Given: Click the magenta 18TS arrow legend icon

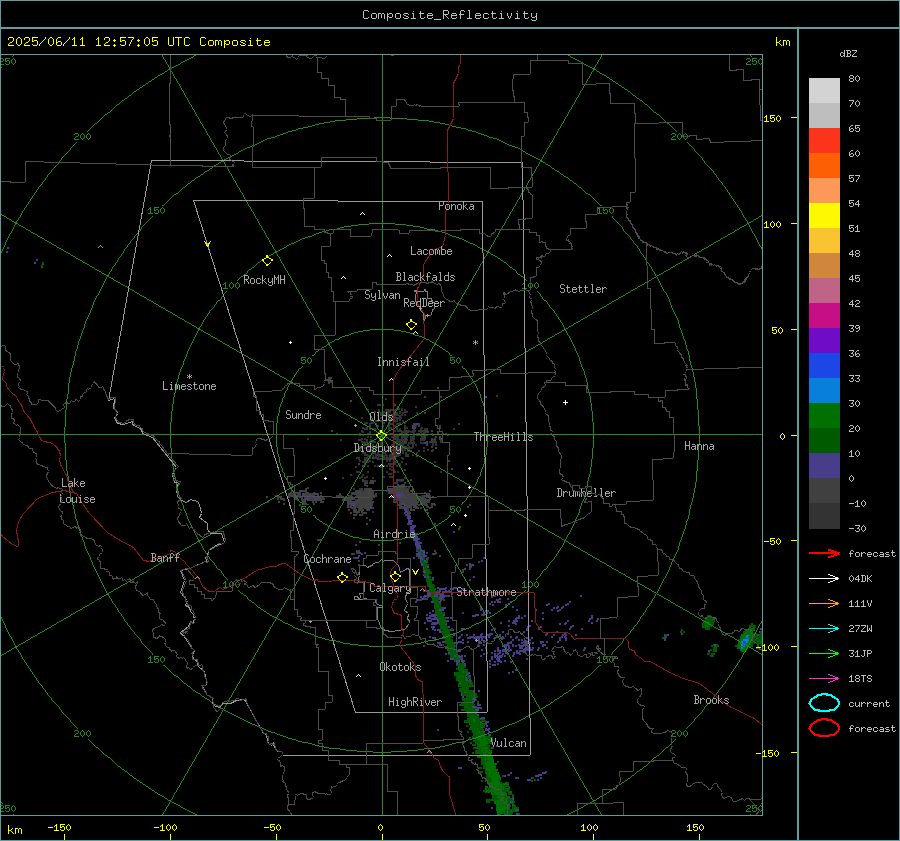Looking at the screenshot, I should pos(824,679).
